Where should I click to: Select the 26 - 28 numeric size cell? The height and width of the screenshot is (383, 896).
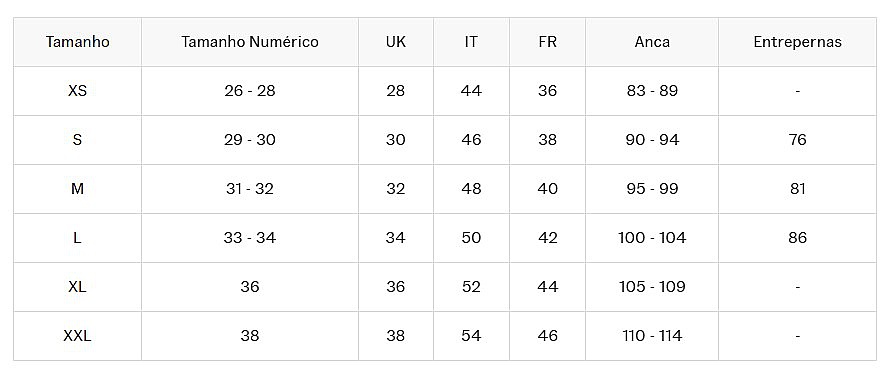pyautogui.click(x=250, y=91)
